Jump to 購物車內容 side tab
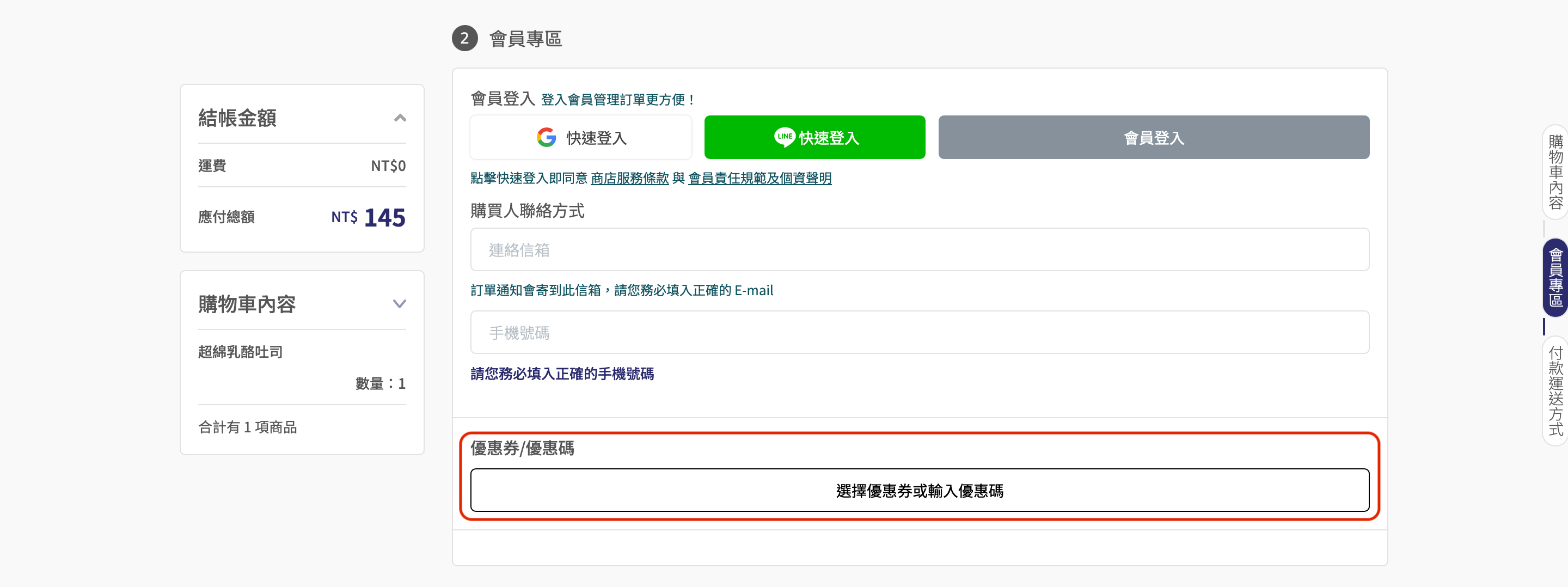 click(1555, 172)
